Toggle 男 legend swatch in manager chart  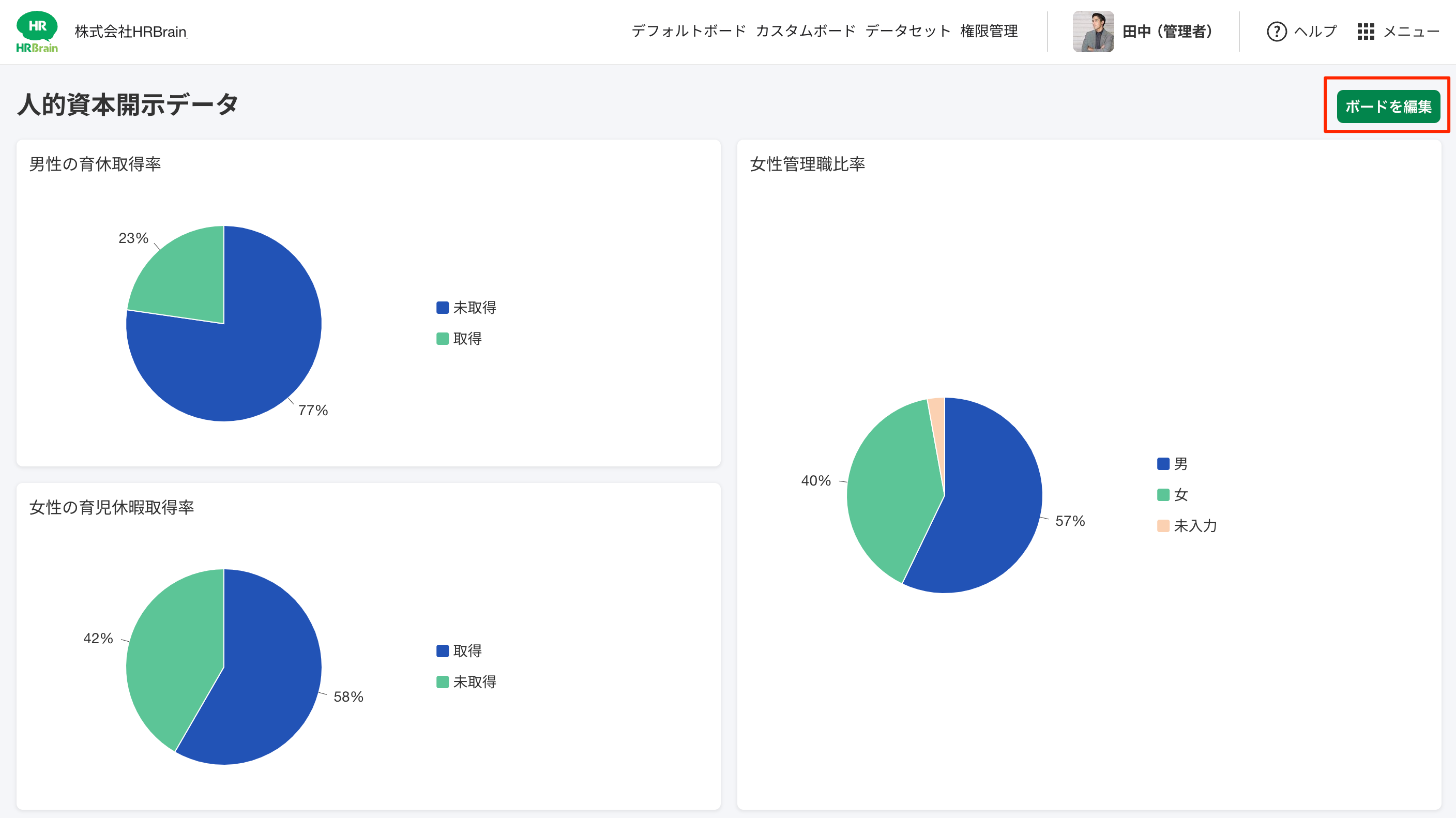(x=1163, y=464)
